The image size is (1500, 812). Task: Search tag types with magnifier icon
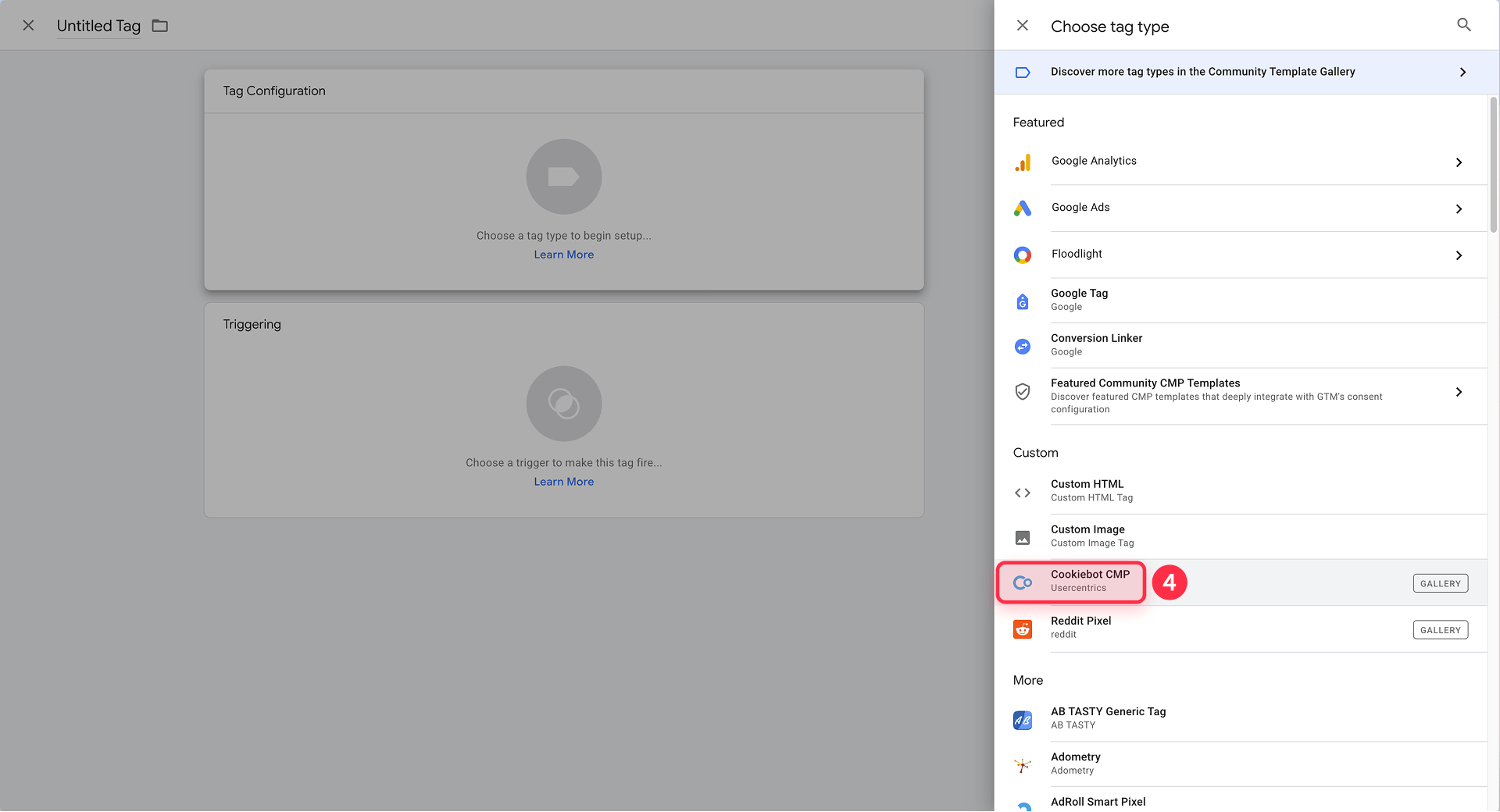pyautogui.click(x=1464, y=25)
